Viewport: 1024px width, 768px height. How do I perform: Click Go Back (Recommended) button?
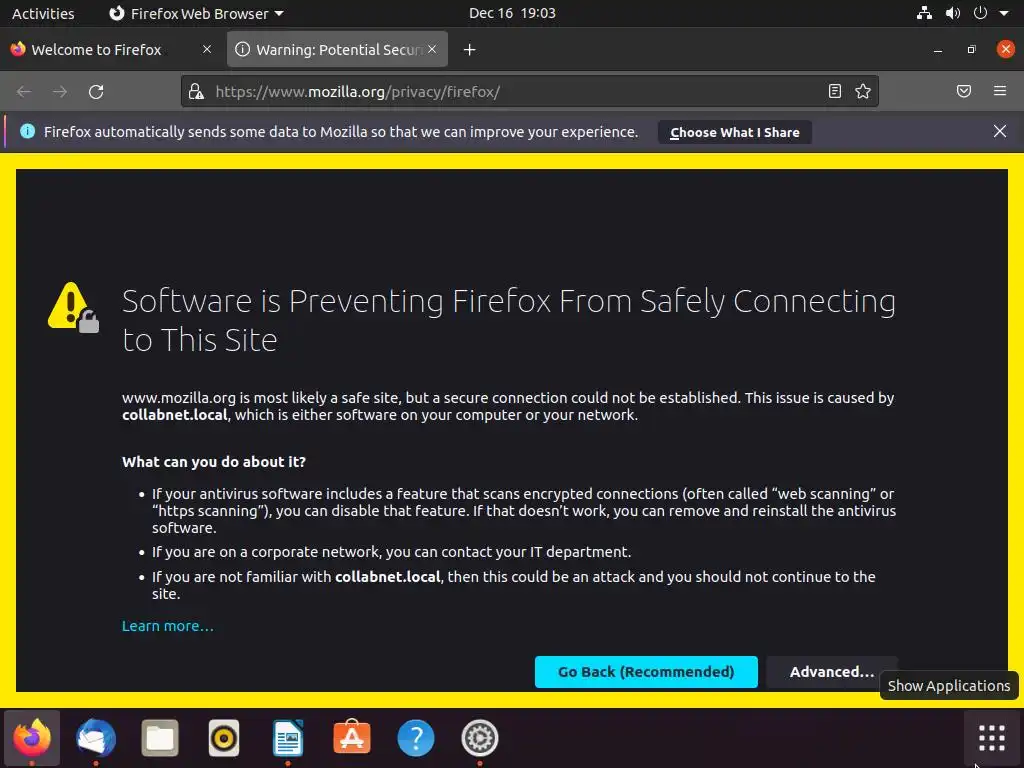(646, 671)
